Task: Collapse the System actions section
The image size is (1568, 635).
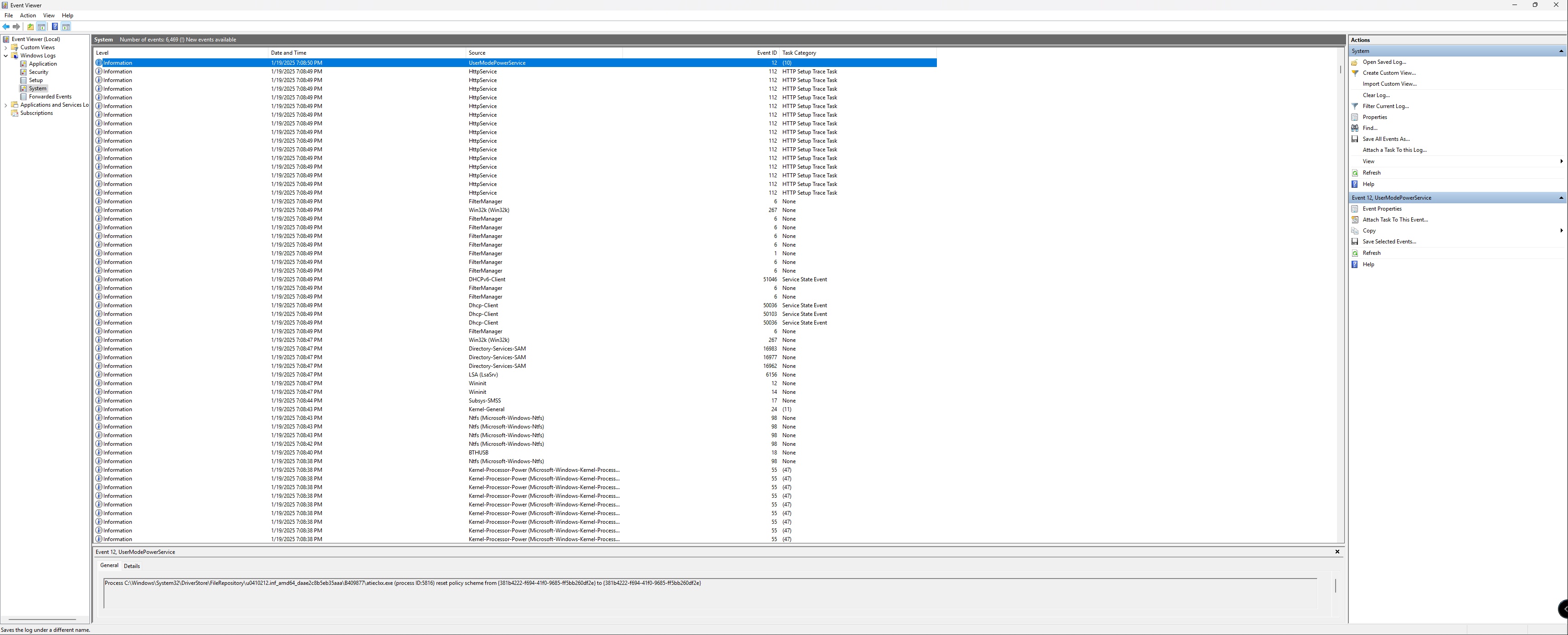Action: (1561, 51)
